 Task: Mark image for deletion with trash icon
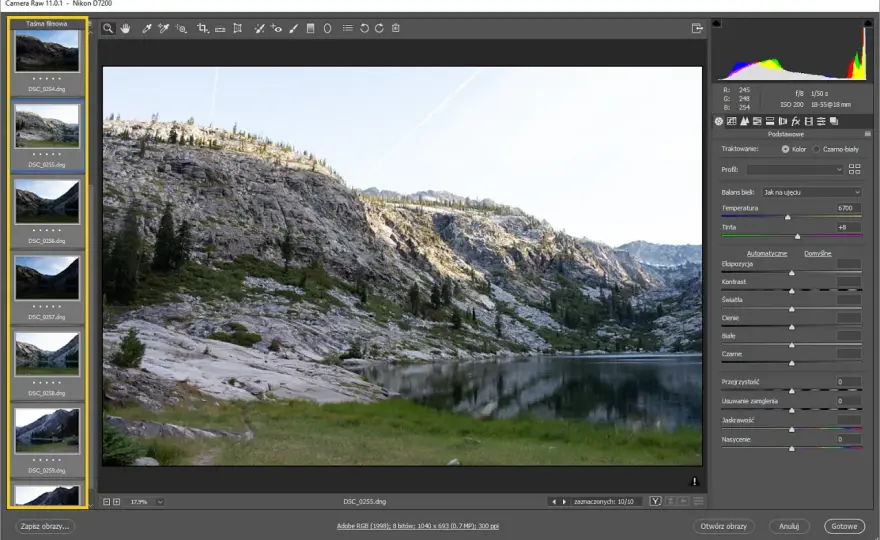[x=396, y=28]
